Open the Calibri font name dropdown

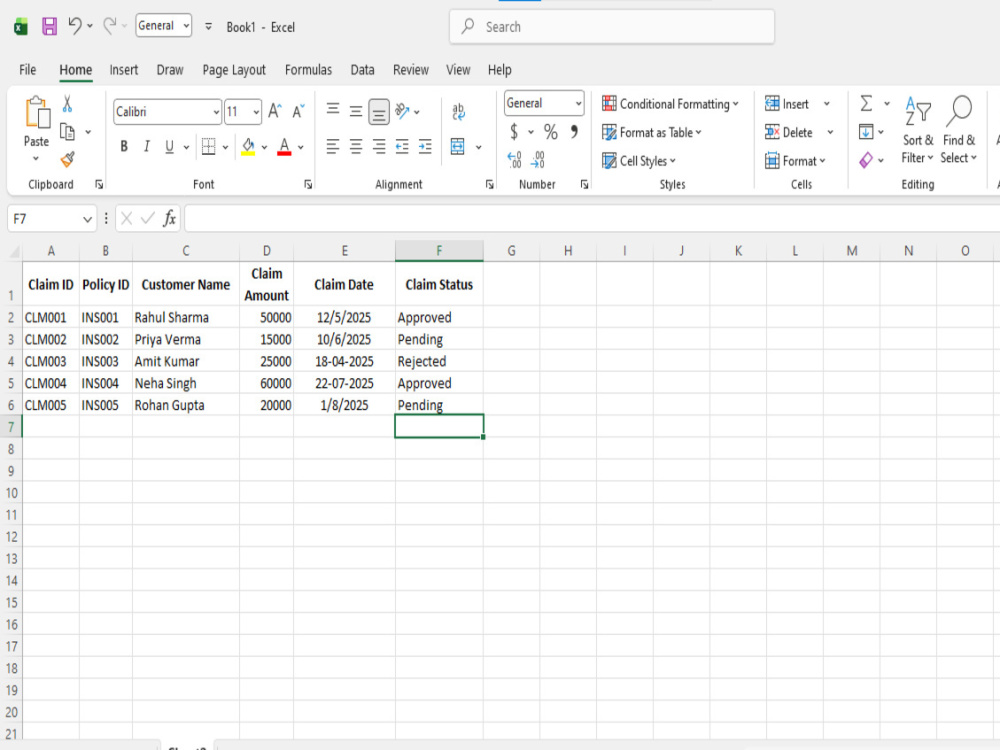(x=216, y=112)
